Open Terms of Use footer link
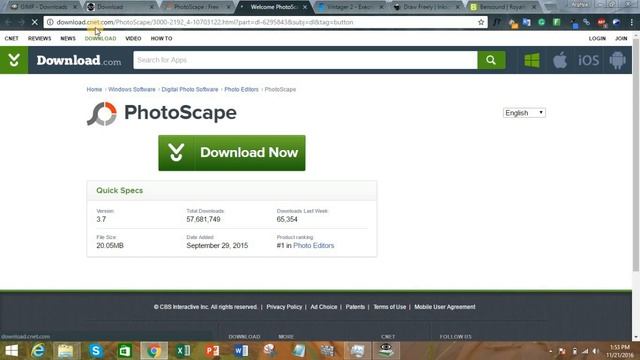This screenshot has height=360, width=640. point(390,307)
